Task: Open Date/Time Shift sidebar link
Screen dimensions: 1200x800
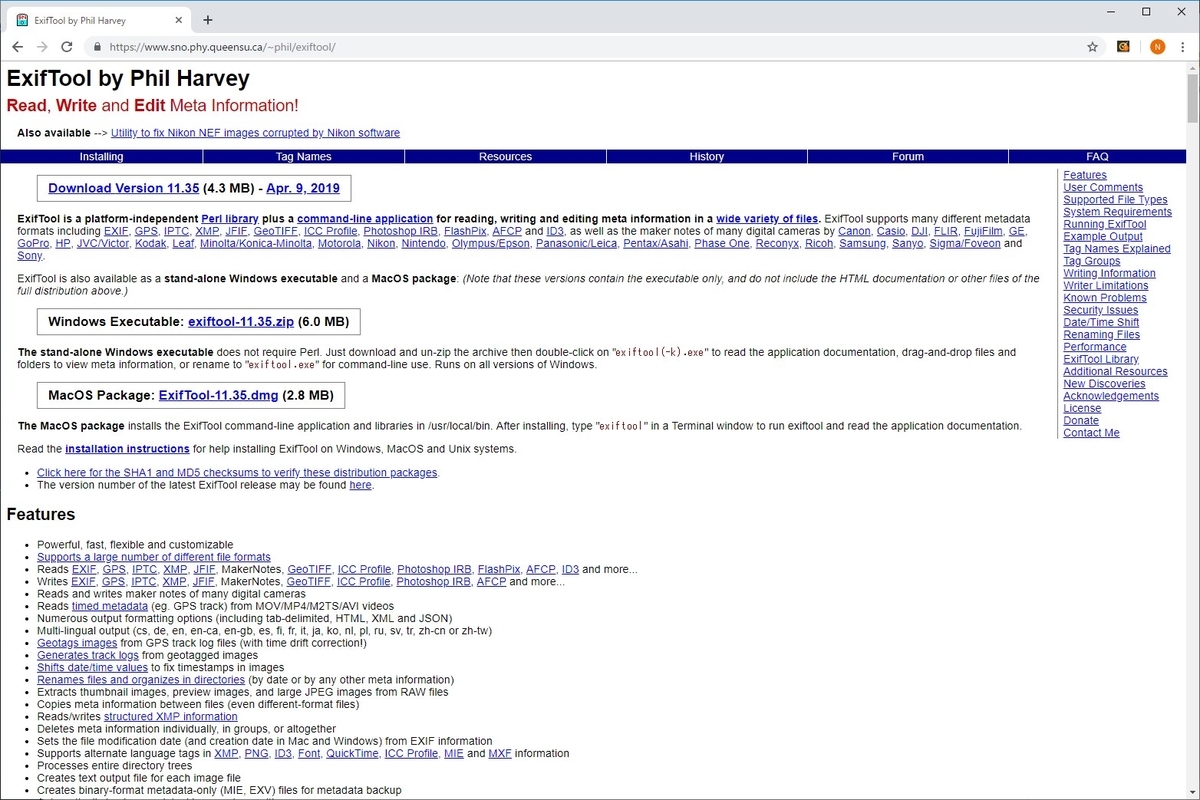Action: tap(1101, 322)
